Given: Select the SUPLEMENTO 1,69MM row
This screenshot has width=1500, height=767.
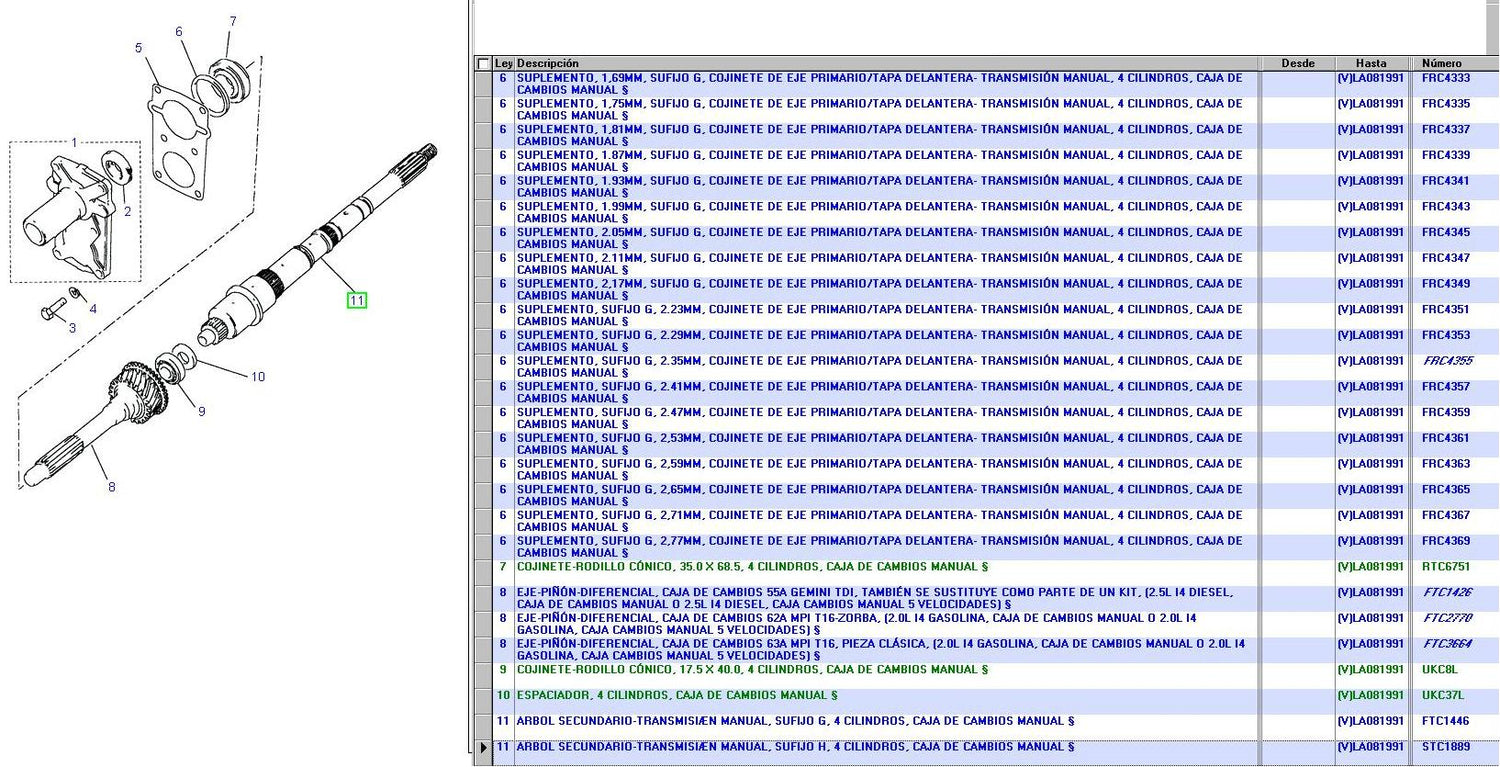Looking at the screenshot, I should 879,84.
